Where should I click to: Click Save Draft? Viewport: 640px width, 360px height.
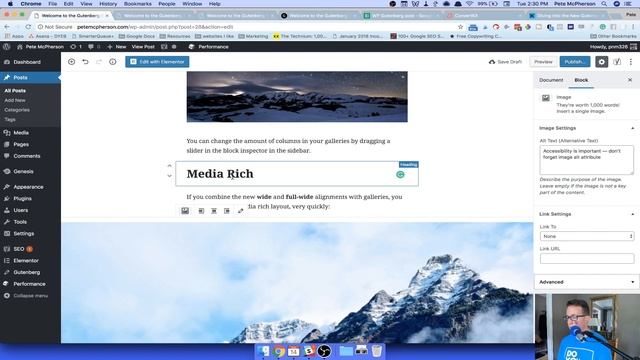click(x=505, y=62)
